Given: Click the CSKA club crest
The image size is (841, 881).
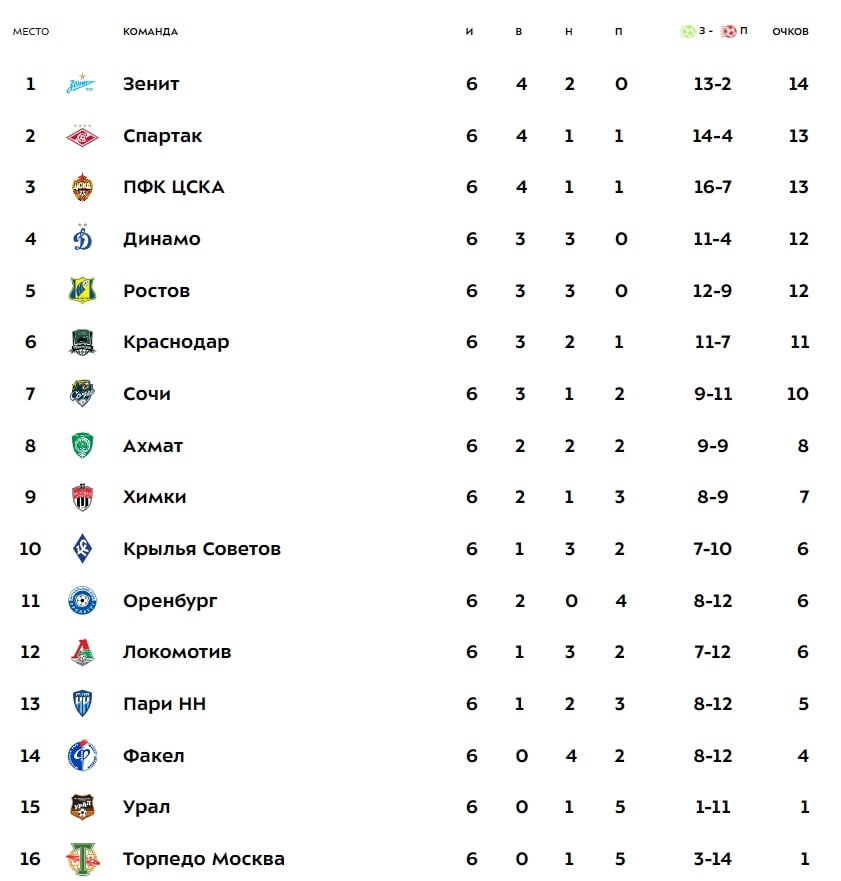Looking at the screenshot, I should tap(82, 187).
